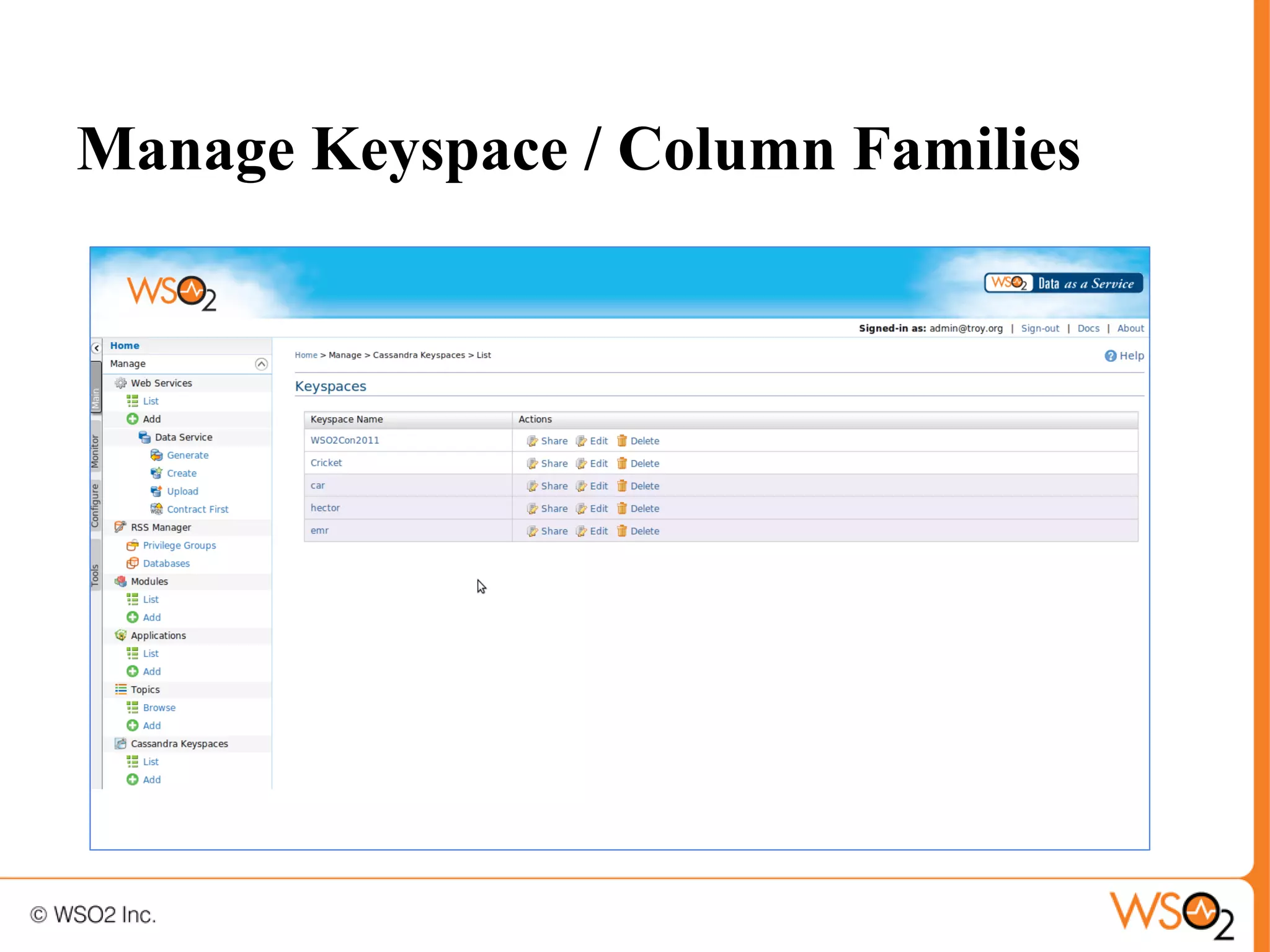1270x952 pixels.
Task: Click the Help question mark icon
Action: click(x=1111, y=356)
